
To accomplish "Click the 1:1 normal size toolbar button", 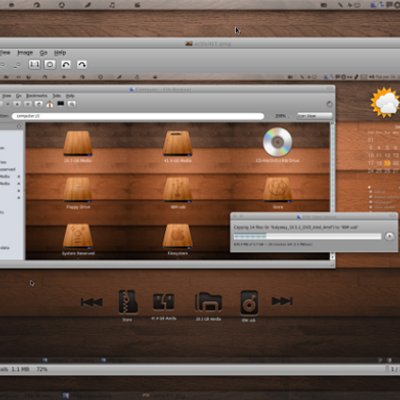I will (34, 64).
